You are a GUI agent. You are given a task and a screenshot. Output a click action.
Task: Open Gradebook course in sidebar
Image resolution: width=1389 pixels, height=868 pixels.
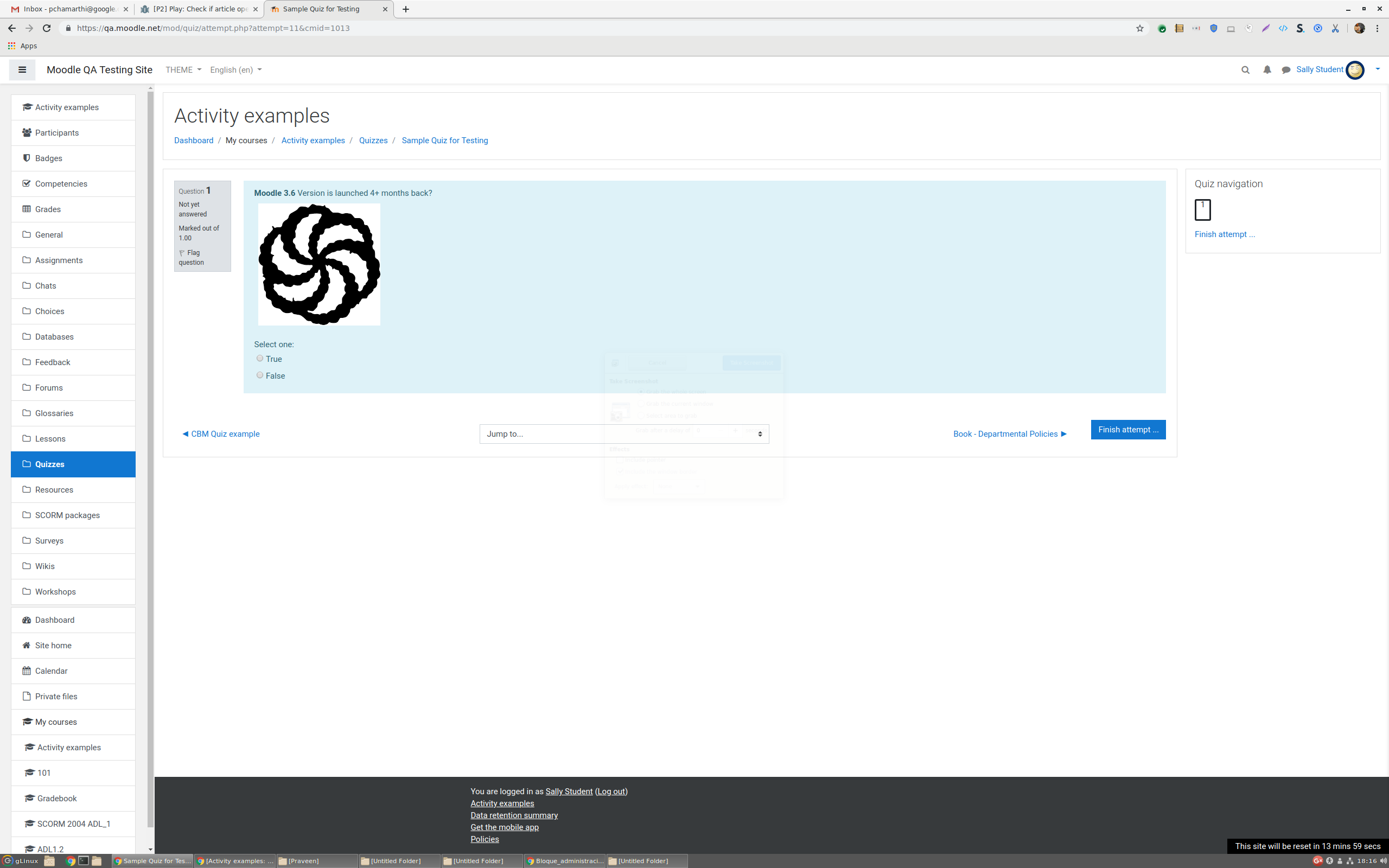pos(73,799)
